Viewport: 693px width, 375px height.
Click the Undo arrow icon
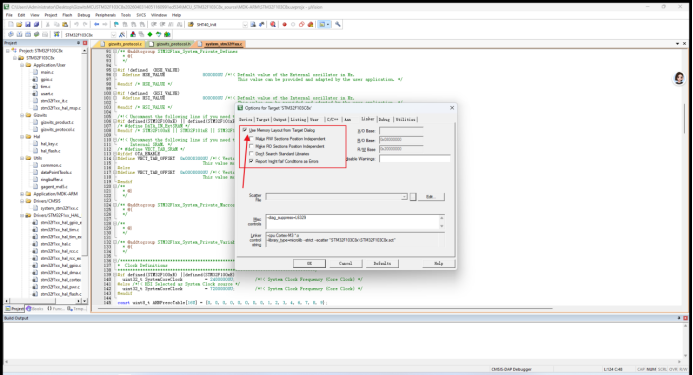[76, 24]
